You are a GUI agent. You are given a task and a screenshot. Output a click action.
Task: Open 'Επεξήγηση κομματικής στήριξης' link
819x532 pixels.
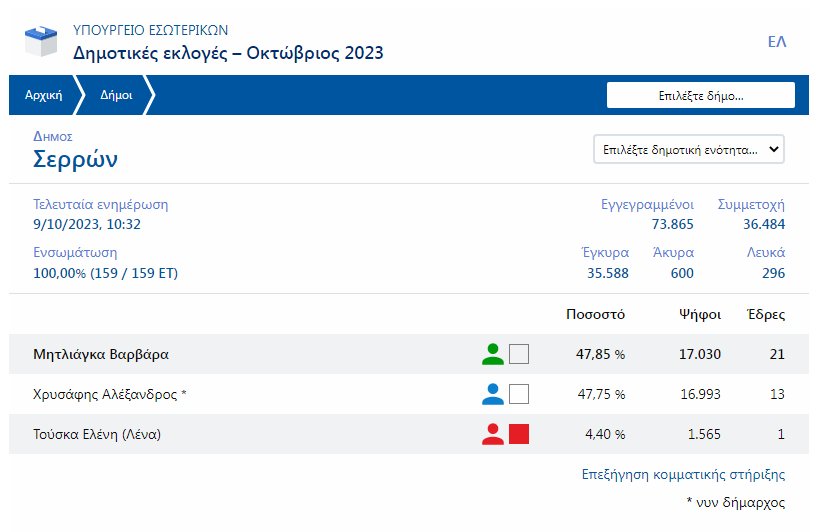tap(683, 475)
